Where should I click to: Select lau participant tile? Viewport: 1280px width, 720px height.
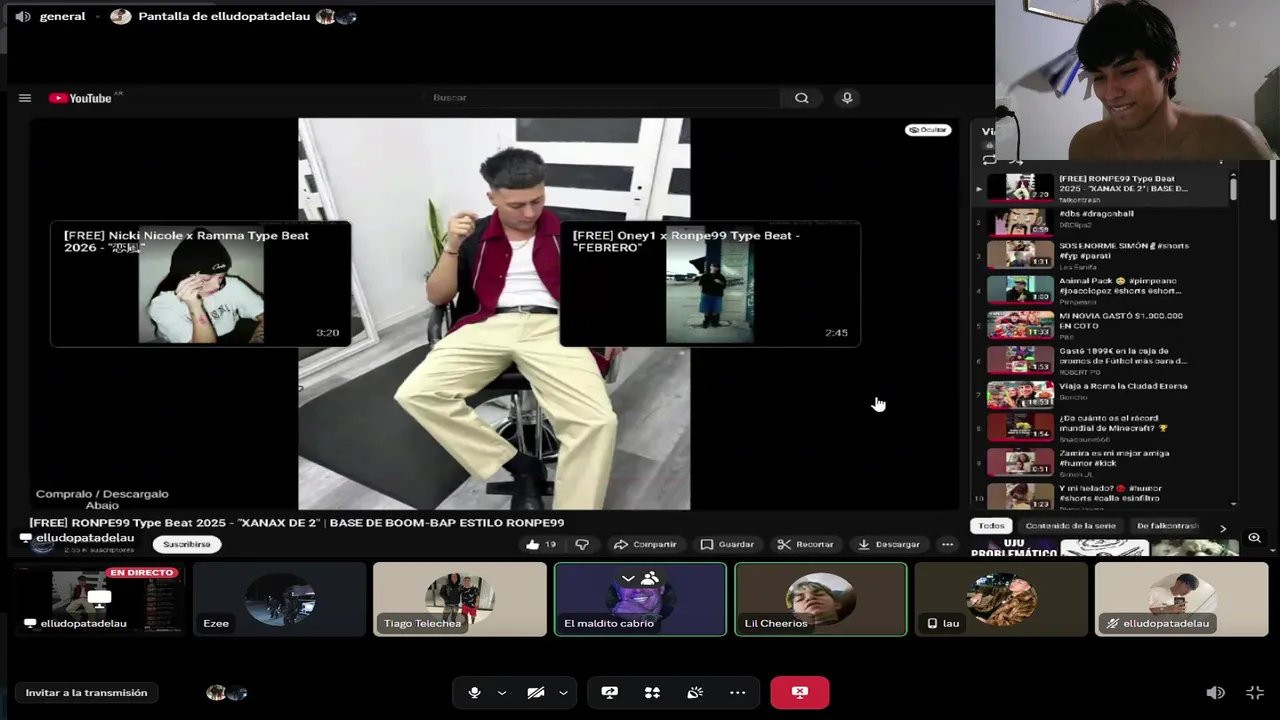1001,599
